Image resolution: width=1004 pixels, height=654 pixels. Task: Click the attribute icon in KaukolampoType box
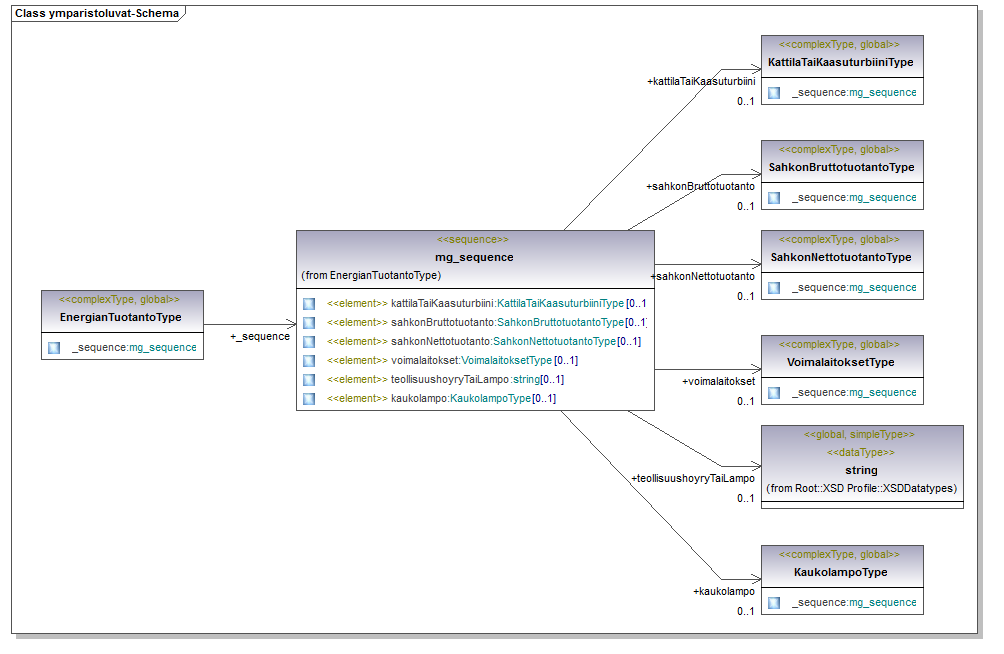coord(774,603)
